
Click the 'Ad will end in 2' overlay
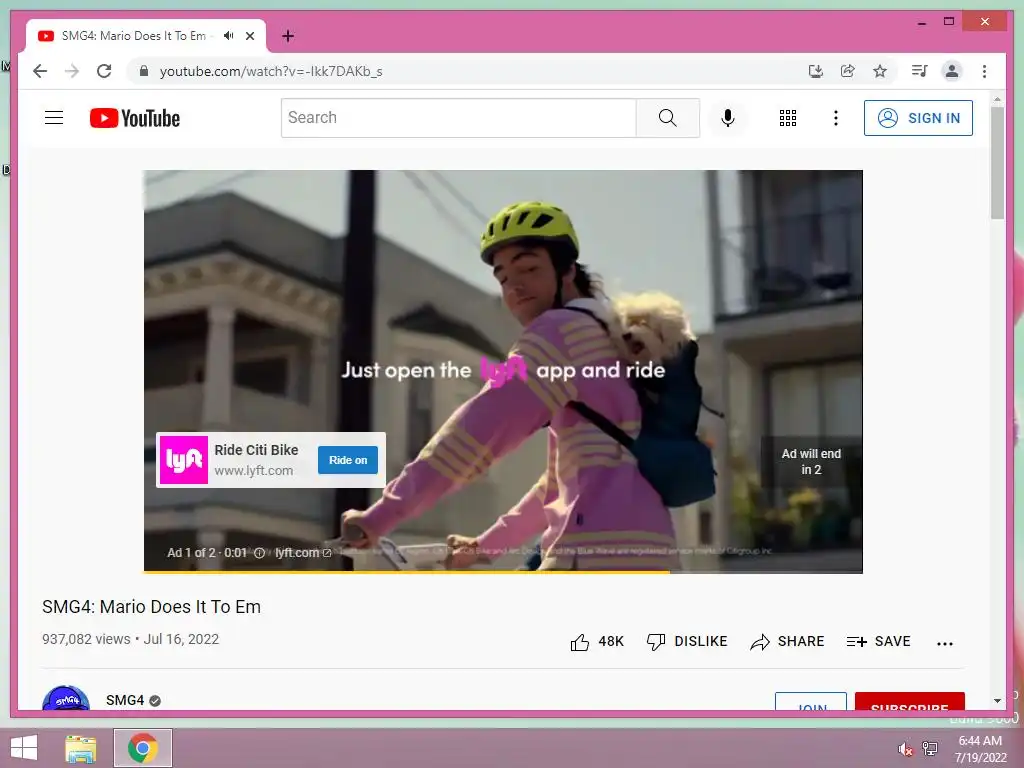[x=811, y=462]
